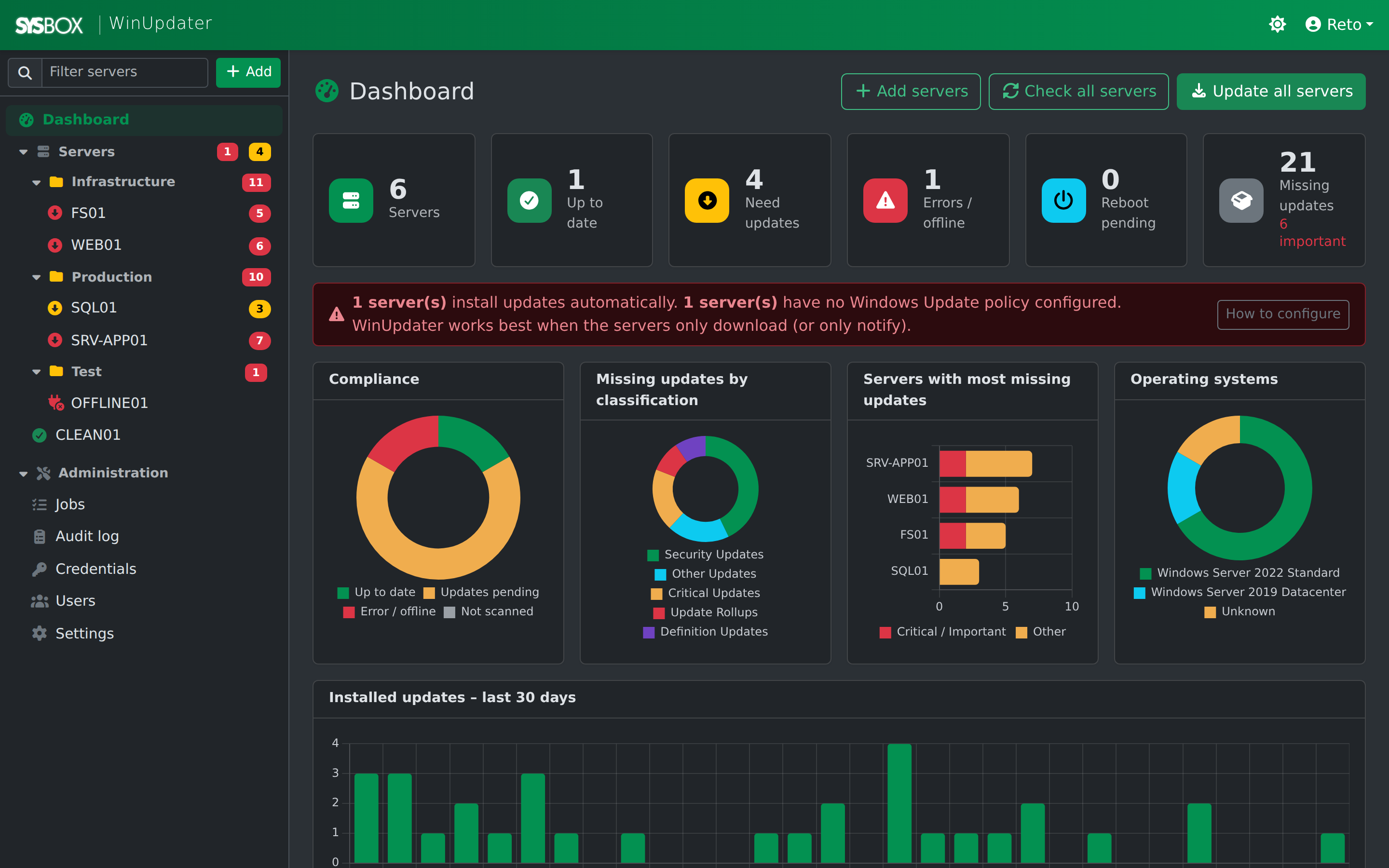Click the SYSBOX logo
Image resolution: width=1389 pixels, height=868 pixels.
49,25
